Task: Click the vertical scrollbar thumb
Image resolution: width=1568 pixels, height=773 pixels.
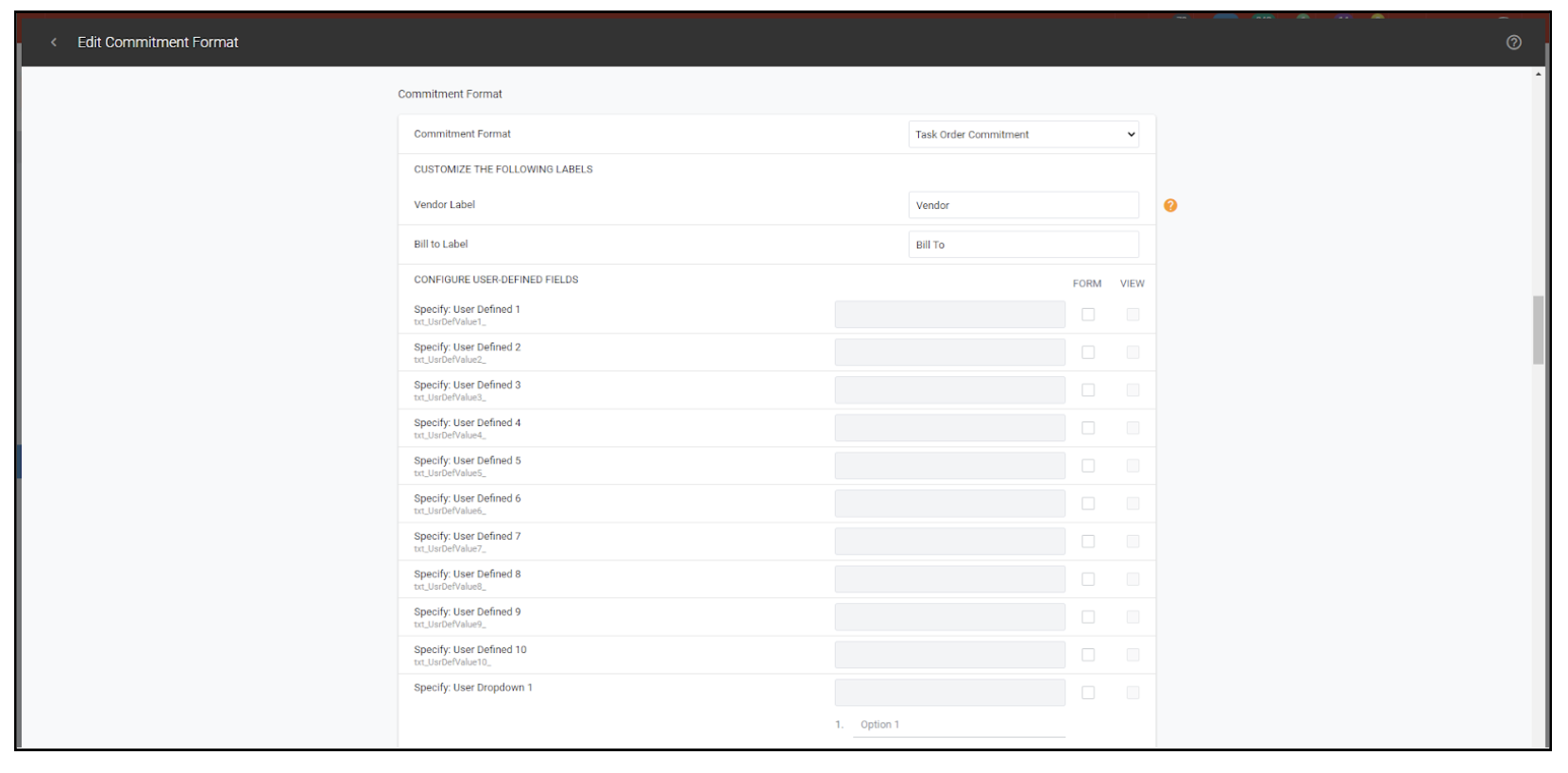Action: click(x=1538, y=330)
